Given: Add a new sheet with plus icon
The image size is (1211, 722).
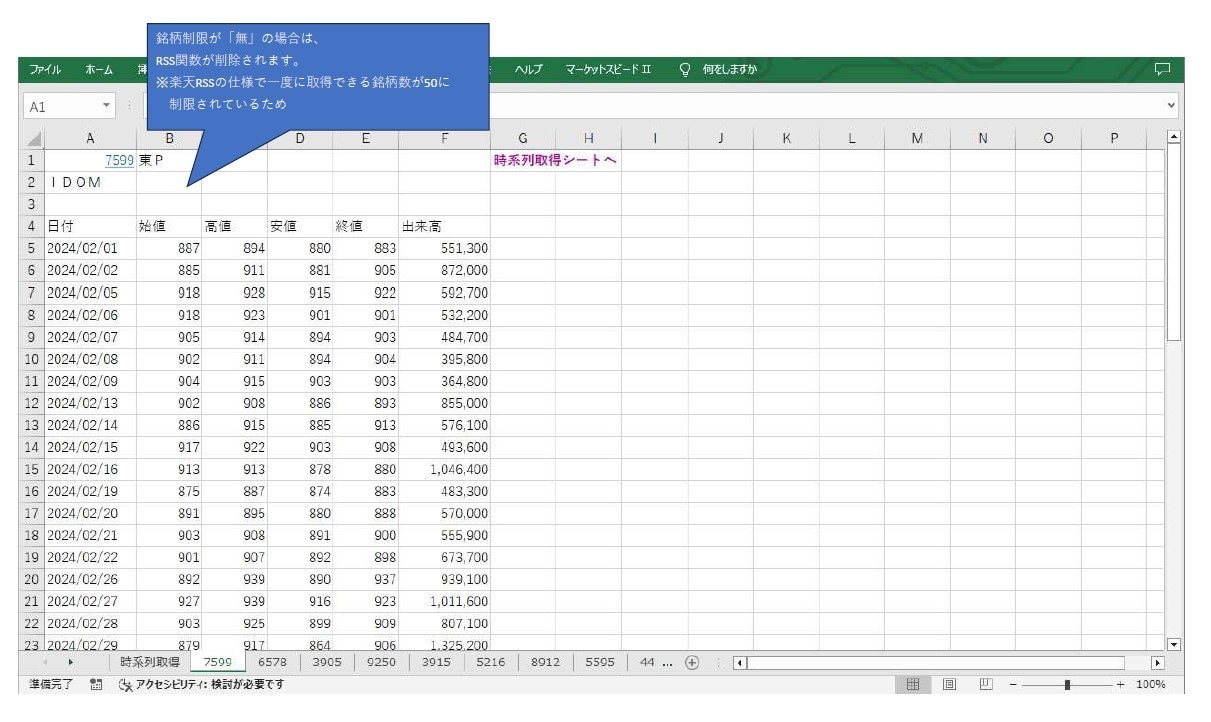Looking at the screenshot, I should coord(691,663).
